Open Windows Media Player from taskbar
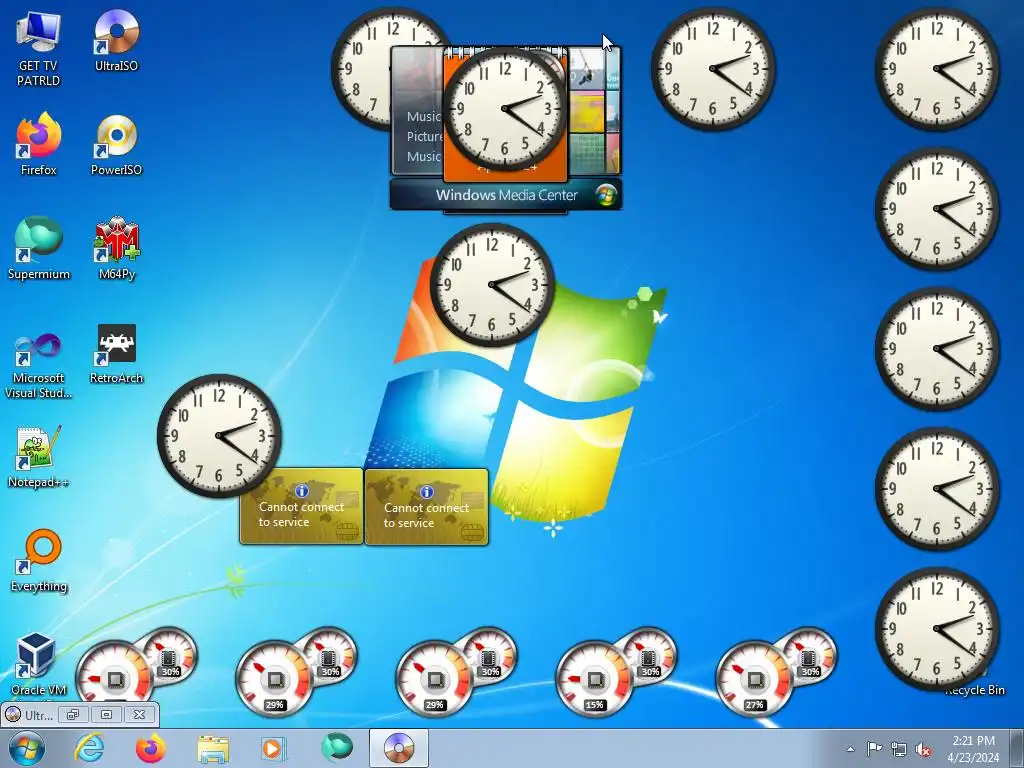 tap(273, 748)
